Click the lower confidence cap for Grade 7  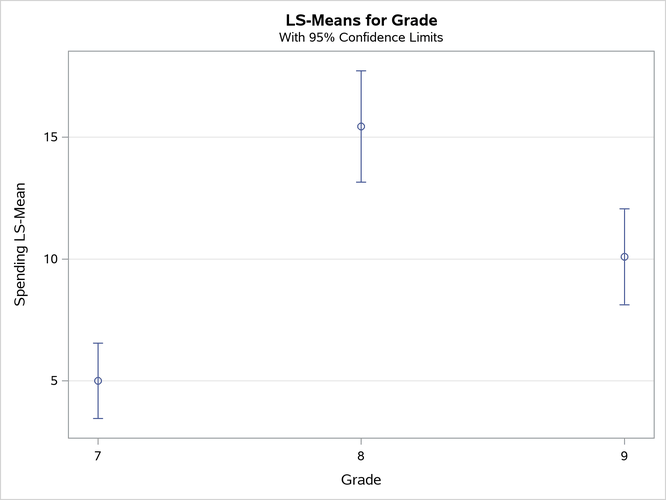(98, 418)
